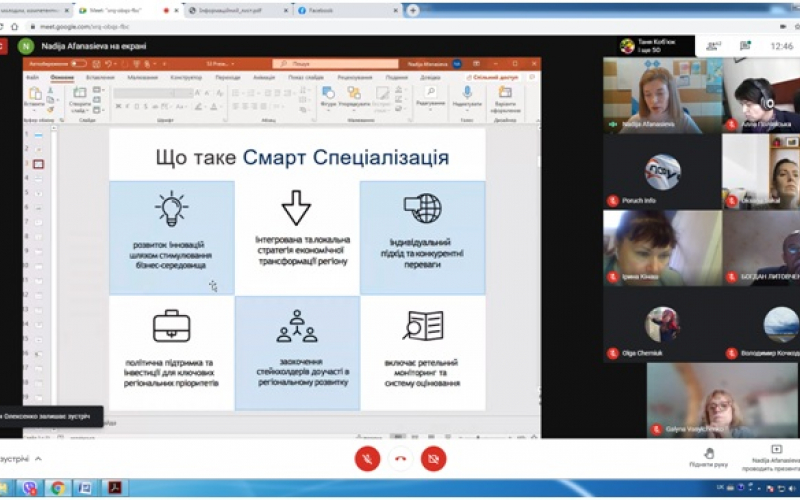Click the light bulb icon on slide
The width and height of the screenshot is (800, 500).
[x=171, y=209]
